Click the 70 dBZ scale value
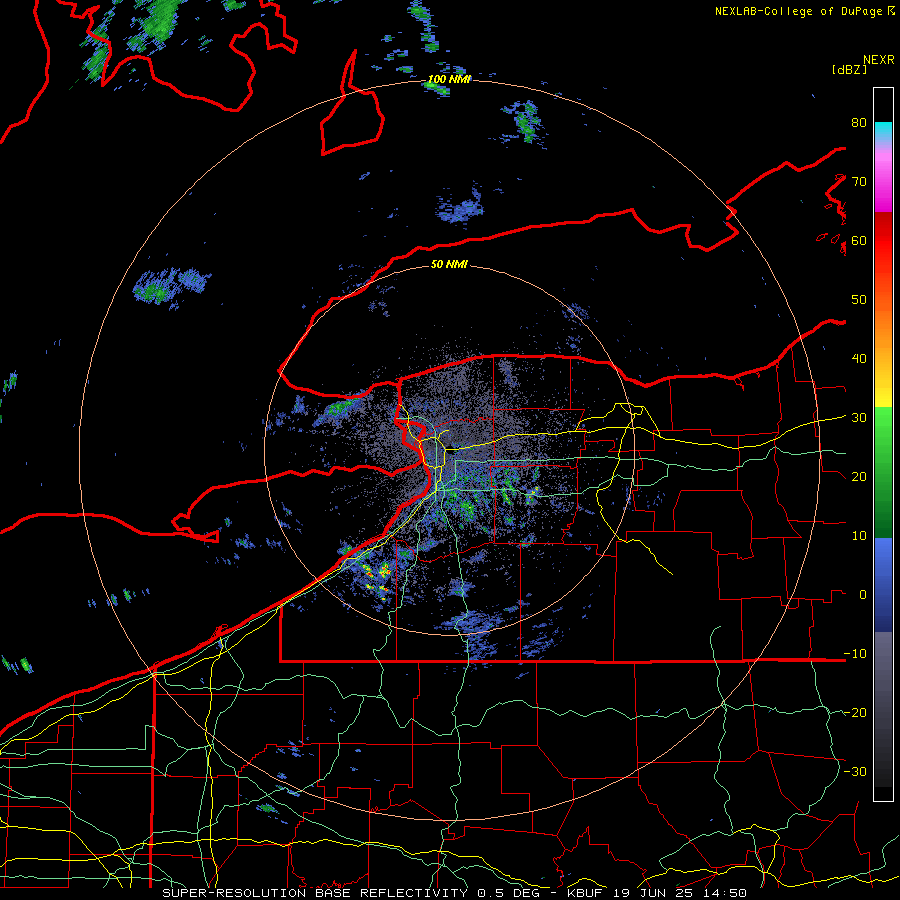The height and width of the screenshot is (900, 900). coord(859,182)
